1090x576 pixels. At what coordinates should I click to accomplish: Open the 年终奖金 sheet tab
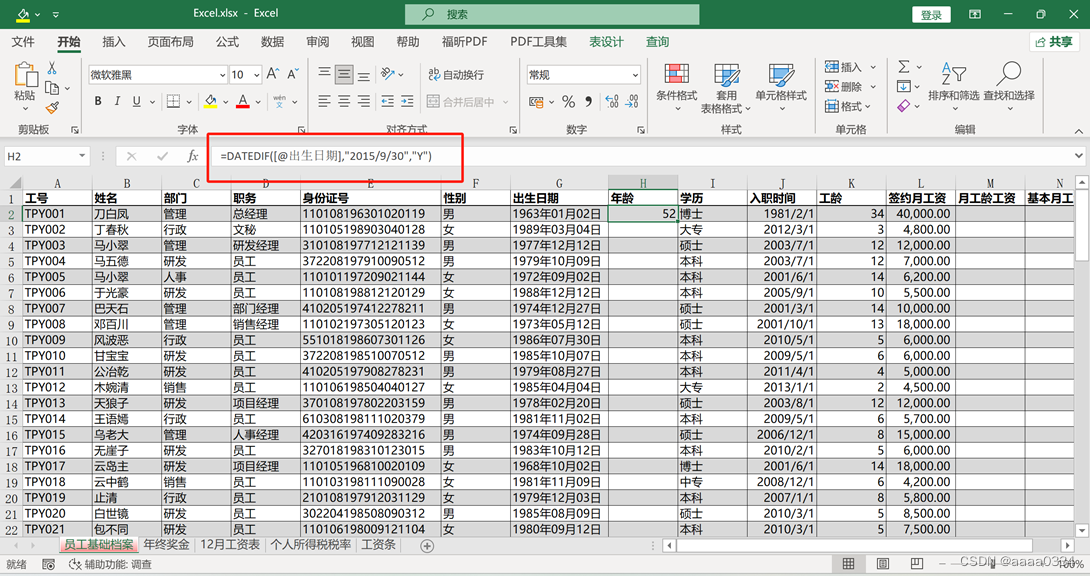[x=166, y=545]
